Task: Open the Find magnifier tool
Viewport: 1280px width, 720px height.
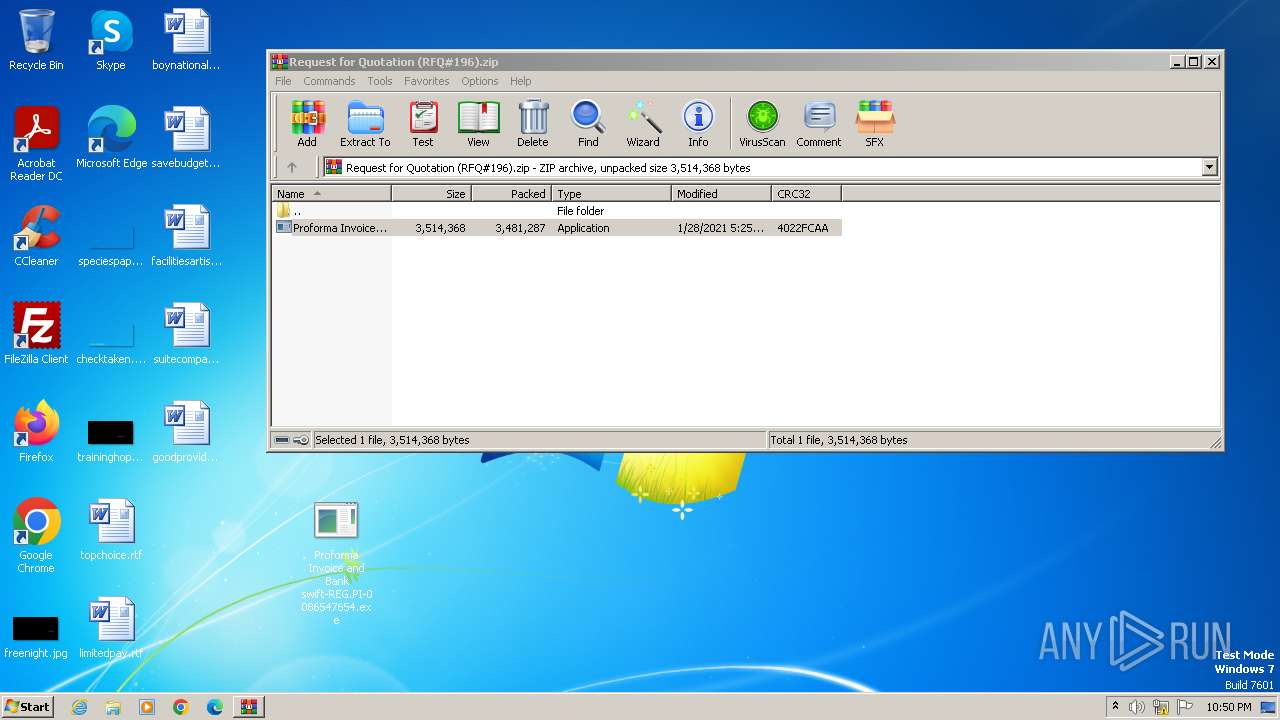Action: [588, 124]
